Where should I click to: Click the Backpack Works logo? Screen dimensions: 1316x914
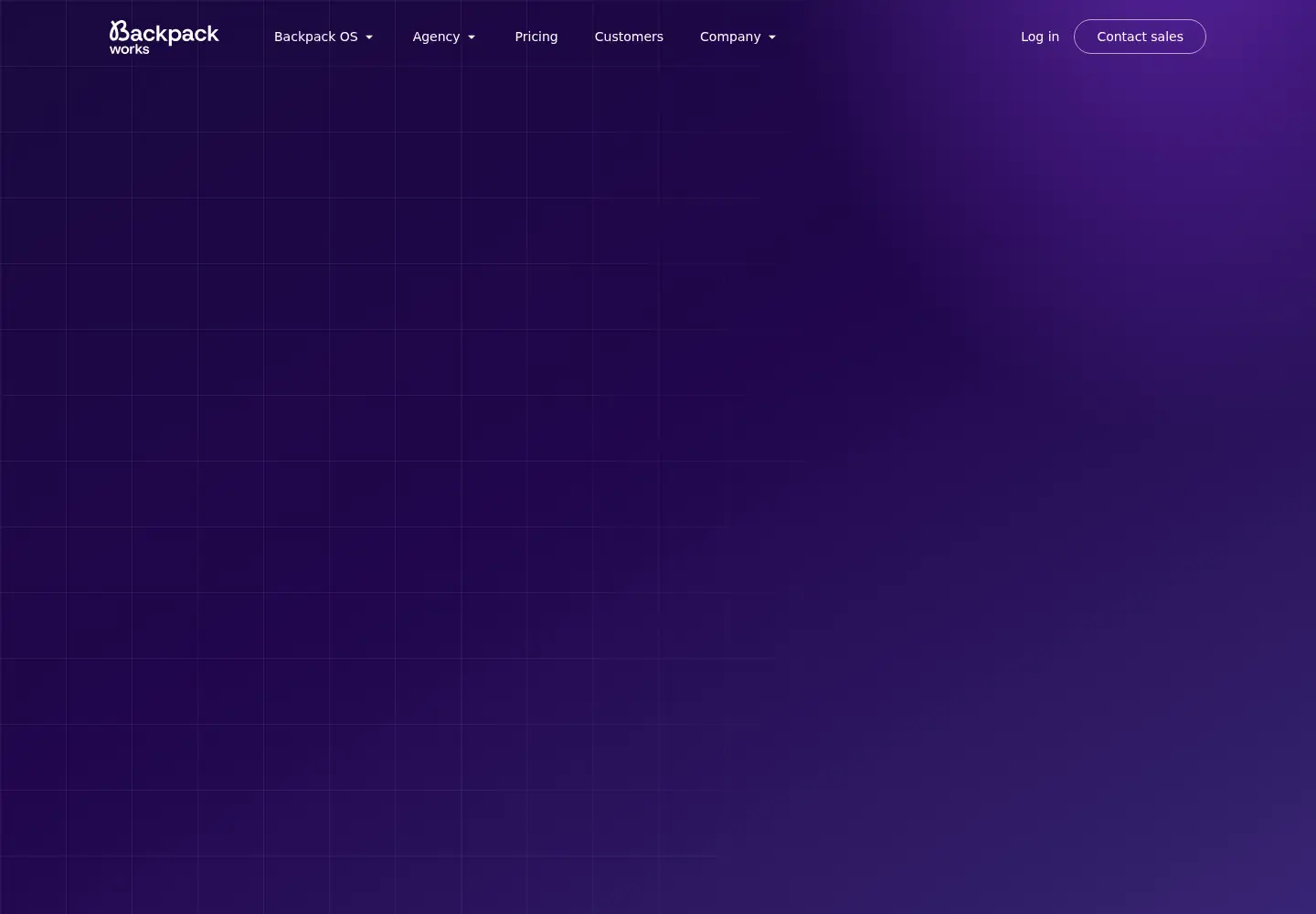click(x=164, y=37)
